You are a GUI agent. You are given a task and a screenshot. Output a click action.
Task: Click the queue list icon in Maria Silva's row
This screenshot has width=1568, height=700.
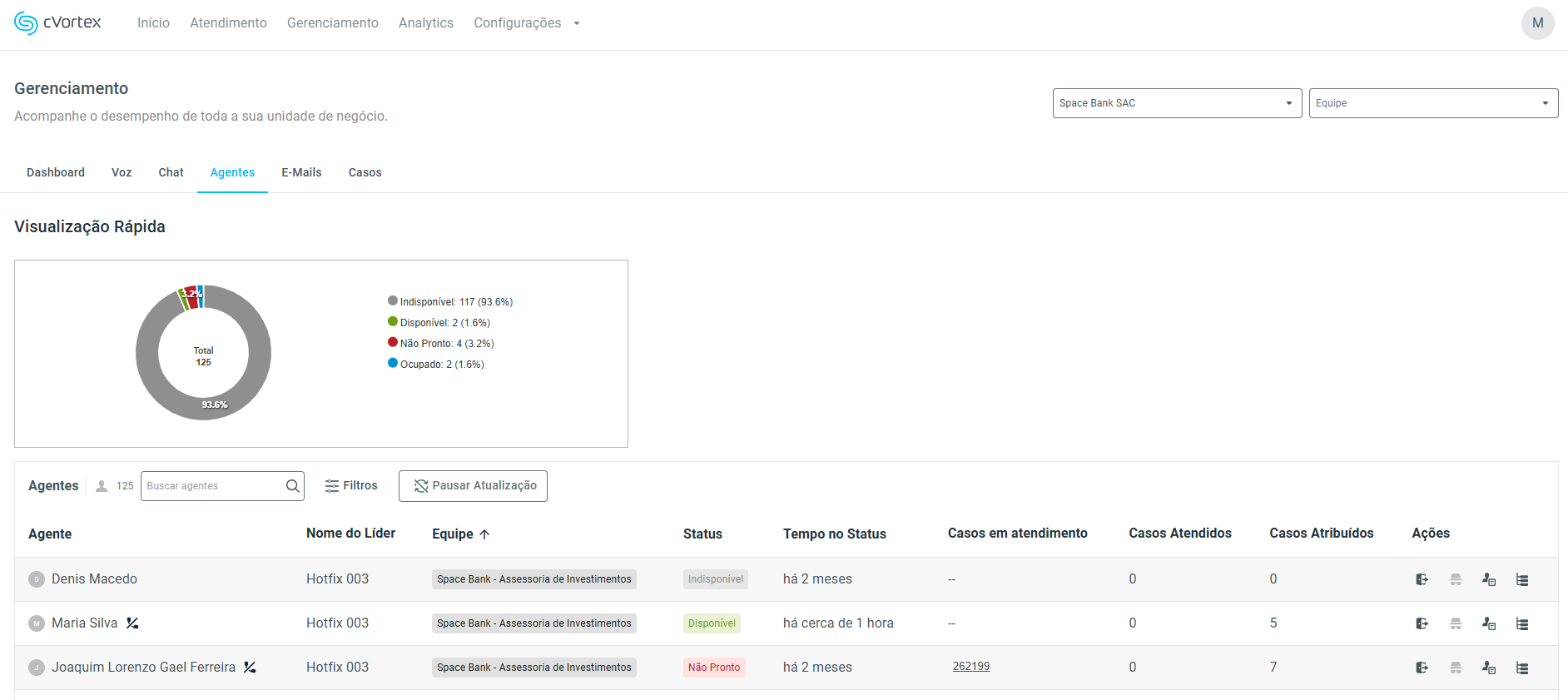coord(1522,623)
